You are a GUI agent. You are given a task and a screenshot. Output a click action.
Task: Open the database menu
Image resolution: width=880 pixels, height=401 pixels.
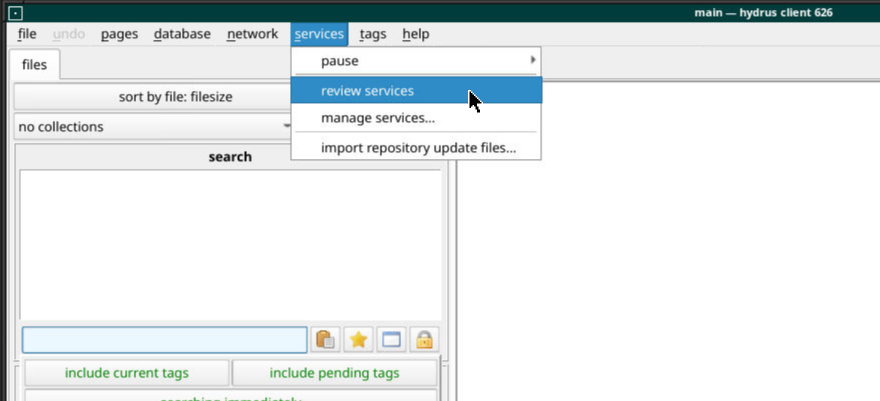182,34
